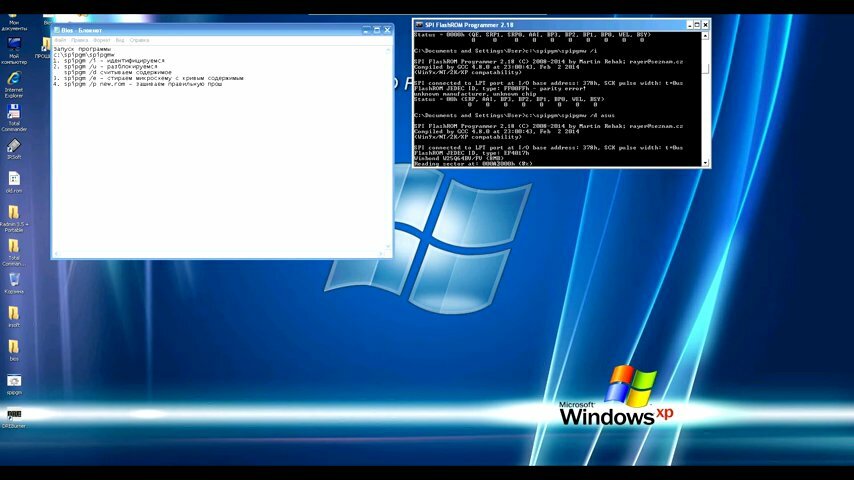Maximize the Bios Notepad window
The width and height of the screenshot is (854, 480).
377,31
